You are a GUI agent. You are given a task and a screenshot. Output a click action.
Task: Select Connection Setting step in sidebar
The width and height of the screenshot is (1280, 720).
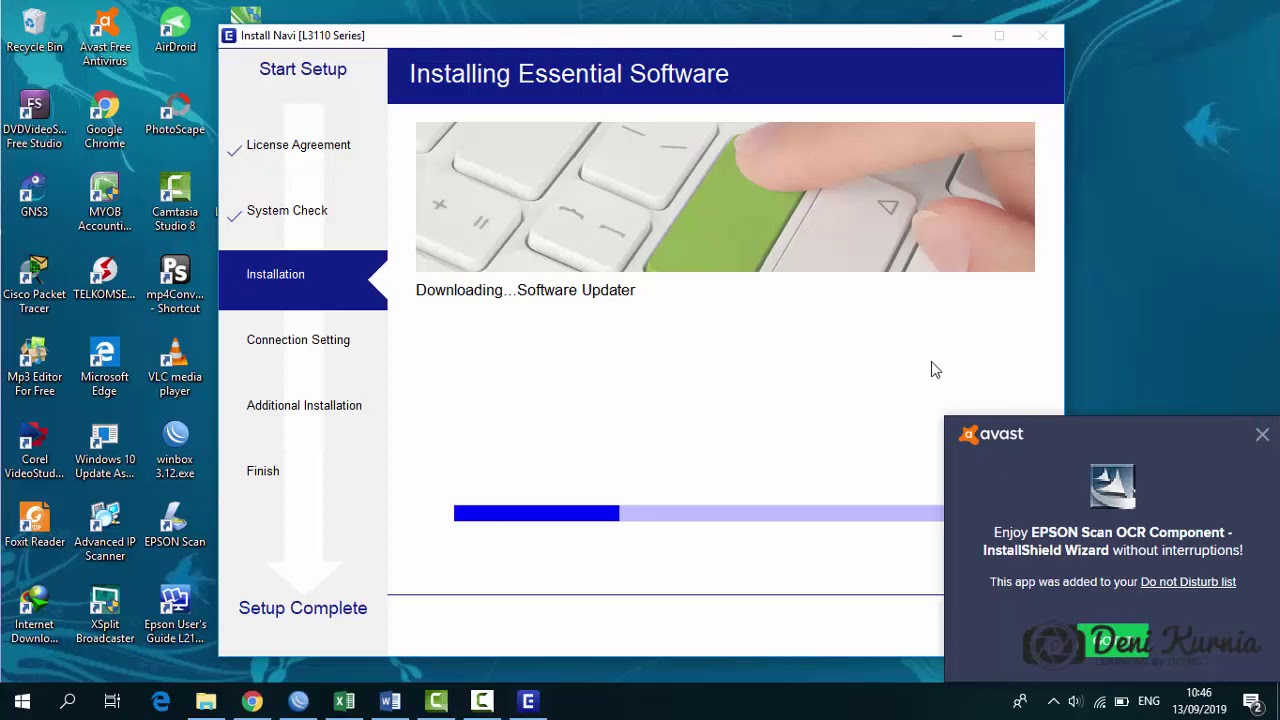[298, 340]
